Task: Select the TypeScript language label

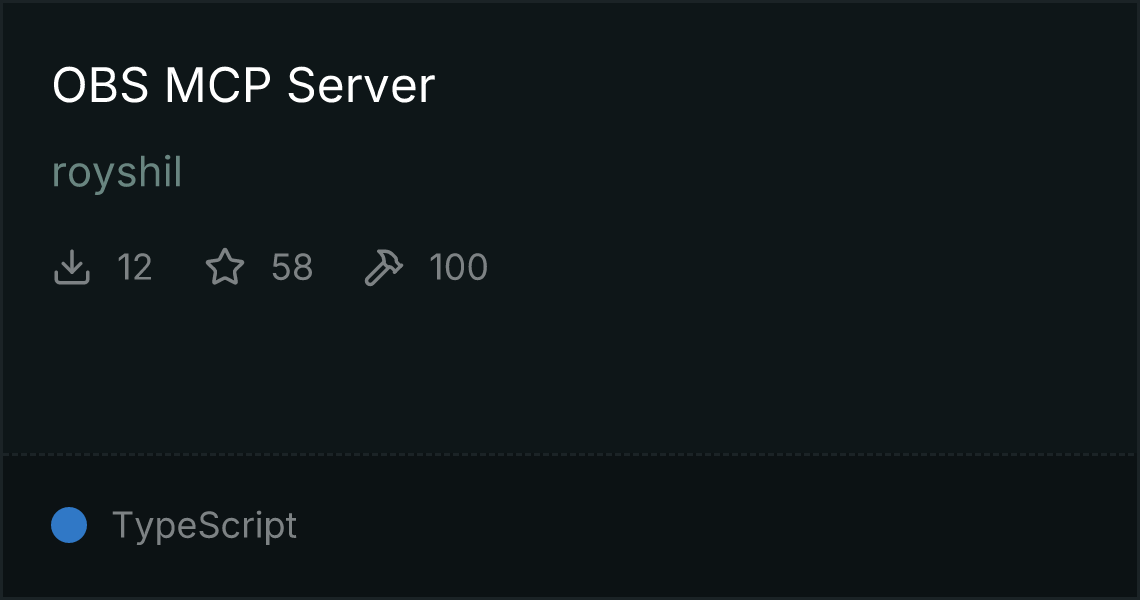Action: (204, 525)
